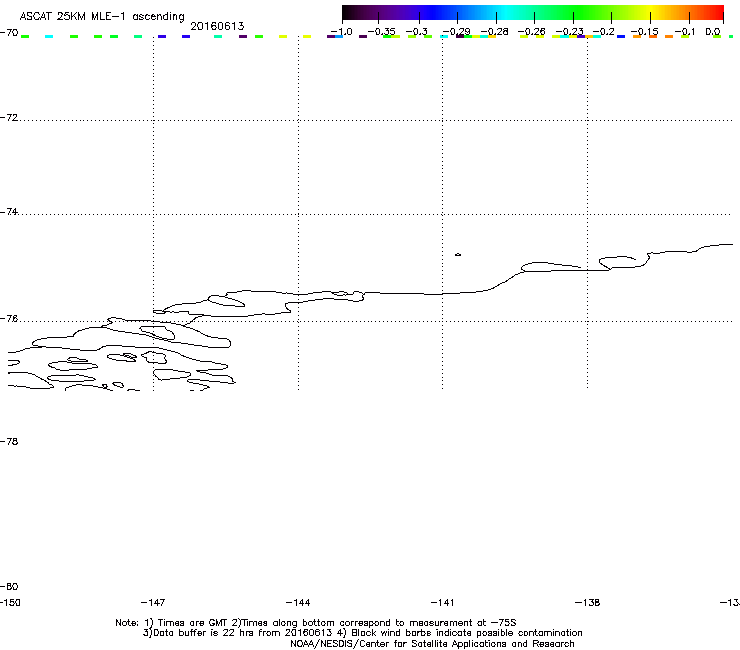Click the -72 latitude axis label
The width and height of the screenshot is (740, 650).
pyautogui.click(x=9, y=117)
